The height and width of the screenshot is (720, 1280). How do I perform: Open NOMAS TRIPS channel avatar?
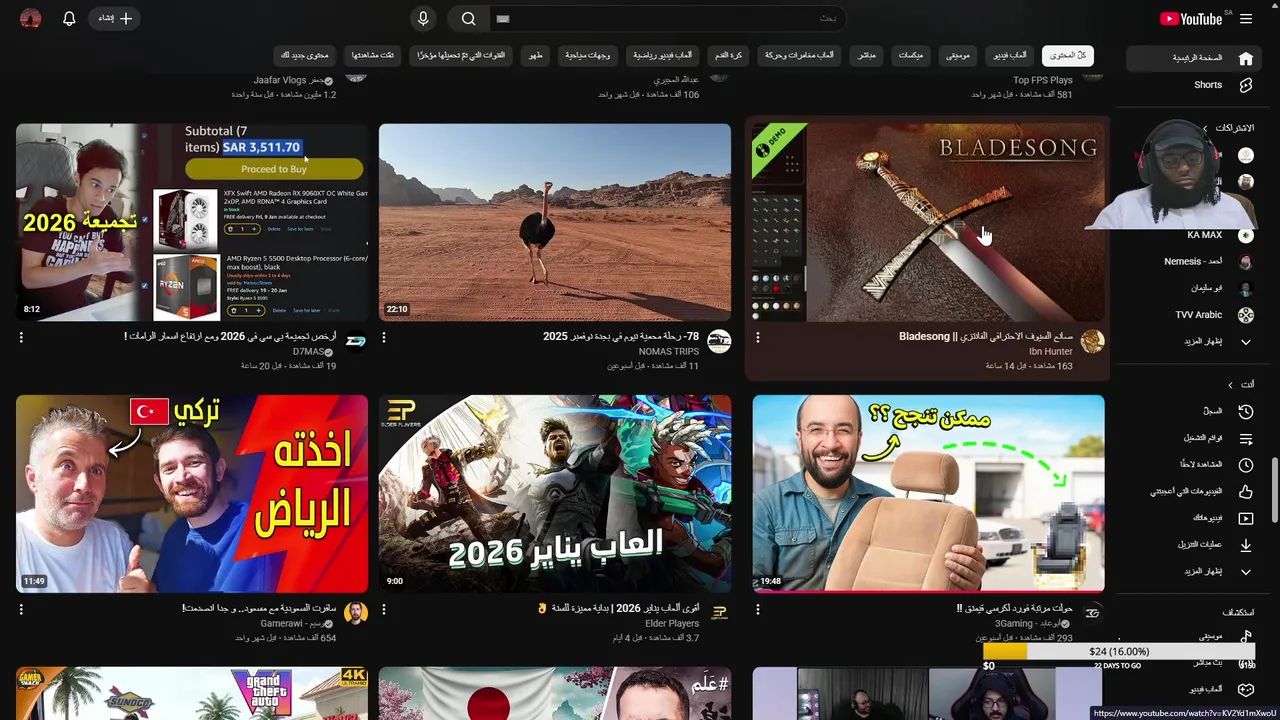(719, 342)
